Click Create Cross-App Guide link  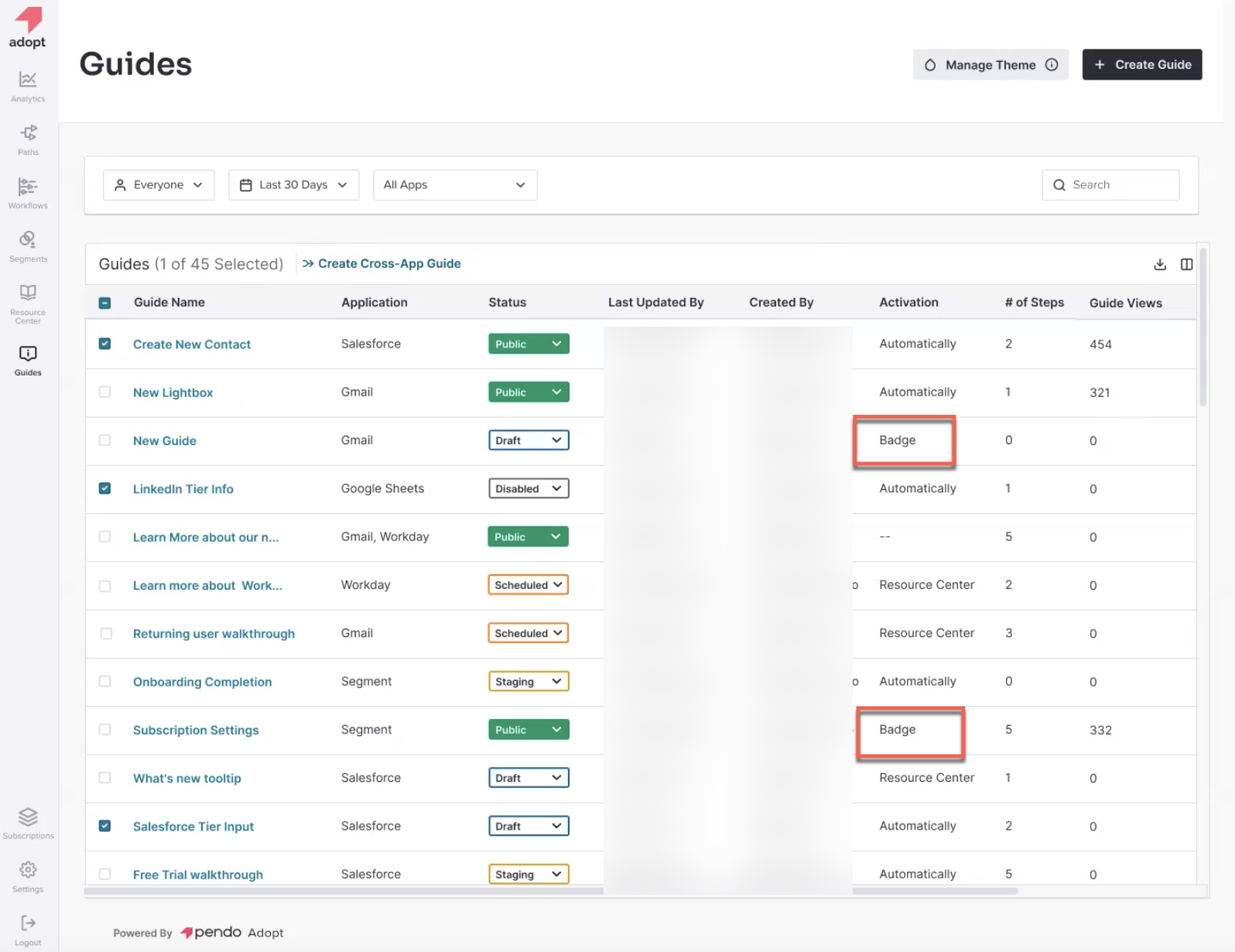pos(381,264)
